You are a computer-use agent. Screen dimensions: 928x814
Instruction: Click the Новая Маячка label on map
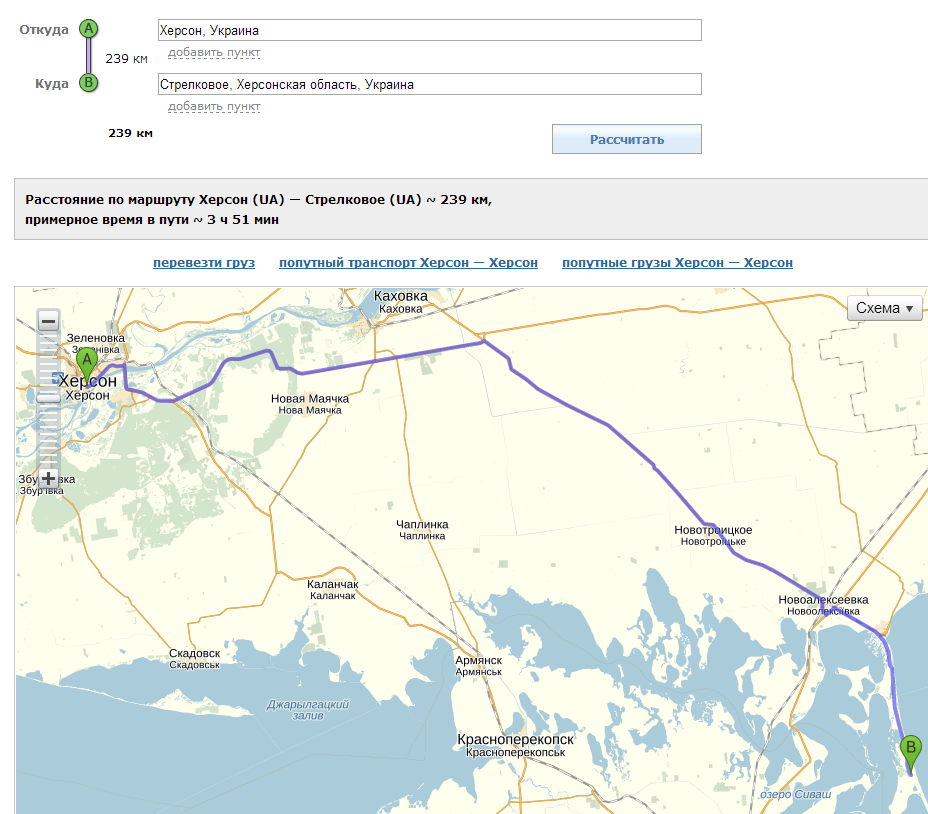pyautogui.click(x=310, y=404)
